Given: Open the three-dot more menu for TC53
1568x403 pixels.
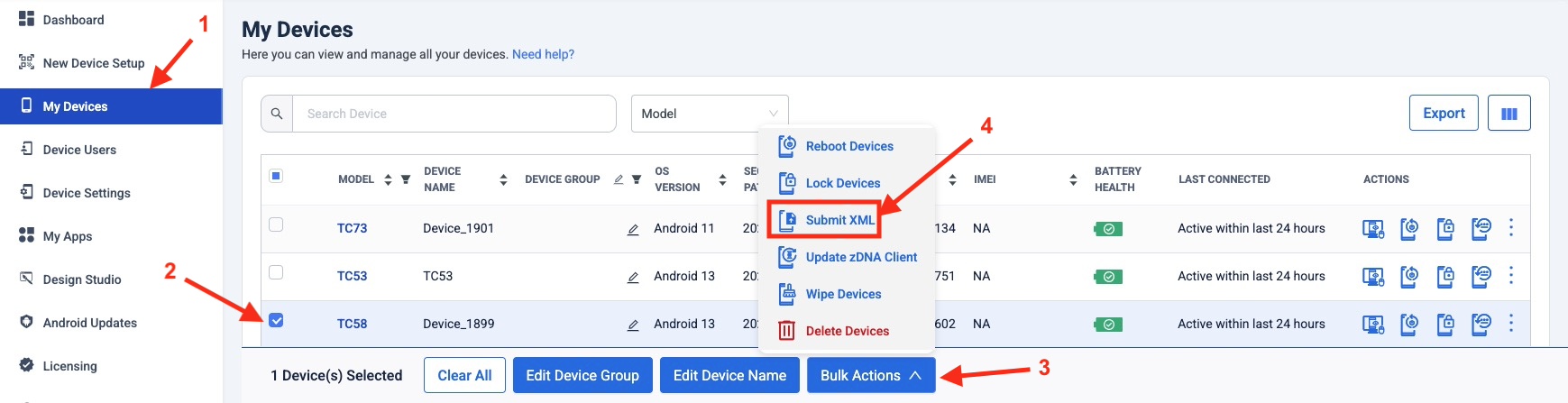Looking at the screenshot, I should point(1511,276).
